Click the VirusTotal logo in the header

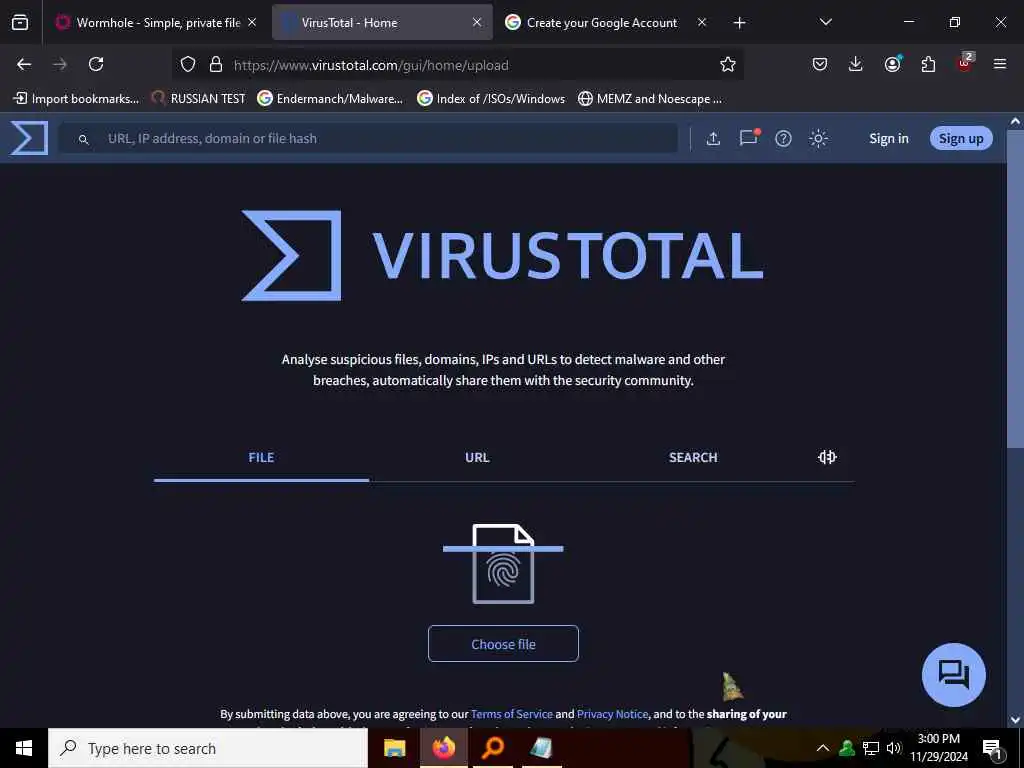click(x=29, y=138)
